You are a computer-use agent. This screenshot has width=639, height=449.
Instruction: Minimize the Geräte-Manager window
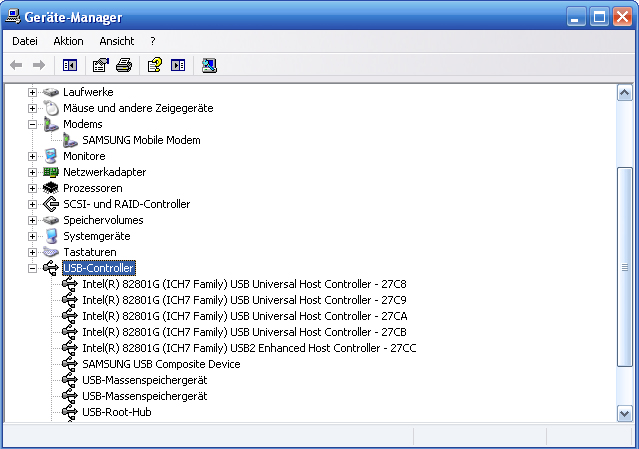coord(575,17)
